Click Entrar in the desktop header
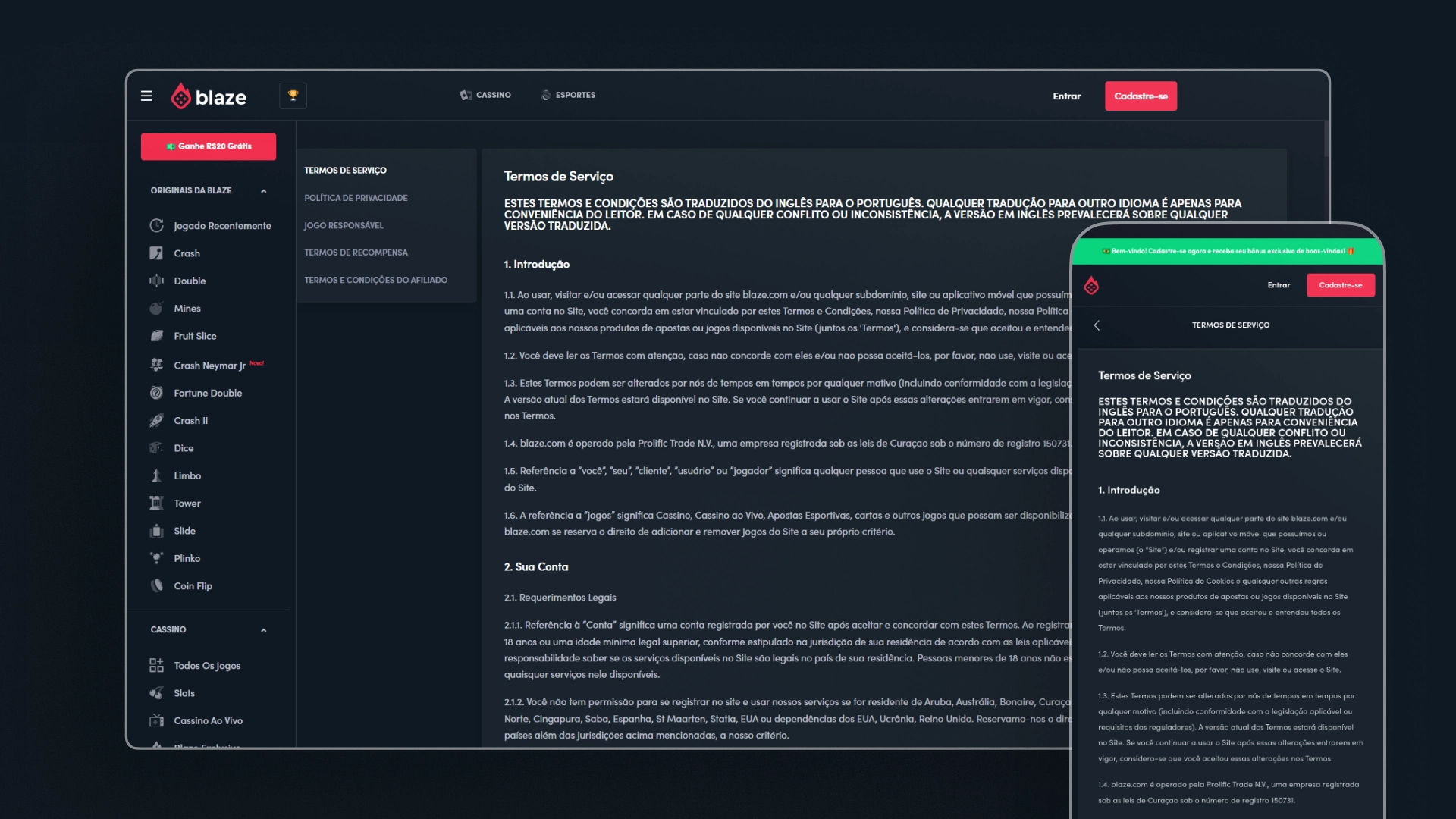This screenshot has width=1456, height=819. 1066,96
